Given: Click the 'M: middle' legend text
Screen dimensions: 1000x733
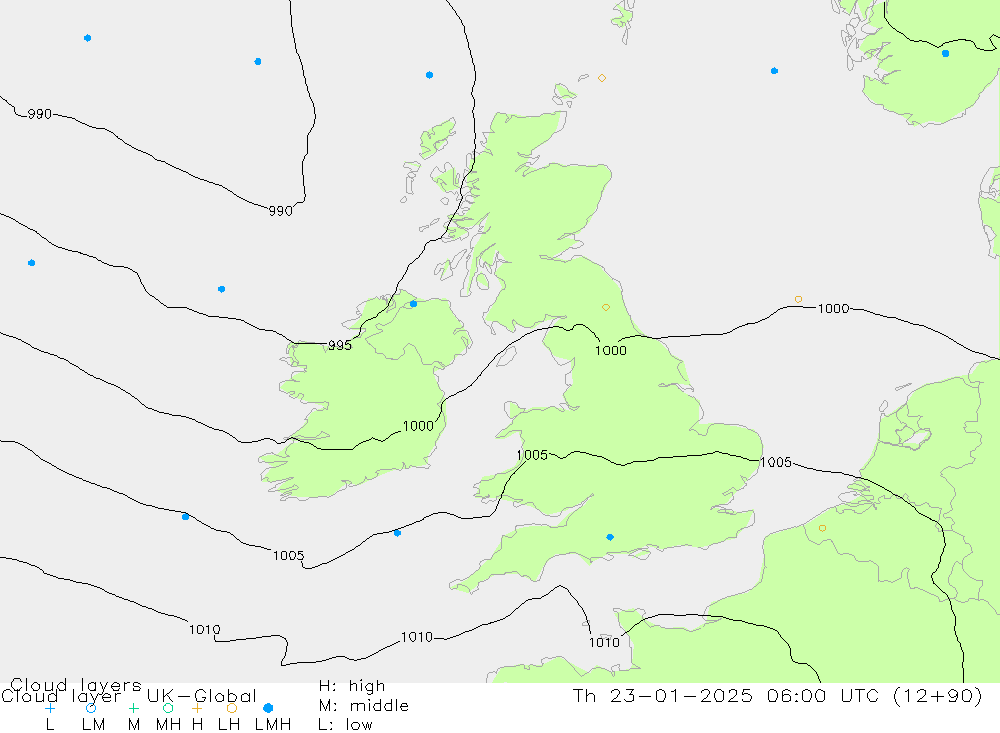Looking at the screenshot, I should click(364, 706).
